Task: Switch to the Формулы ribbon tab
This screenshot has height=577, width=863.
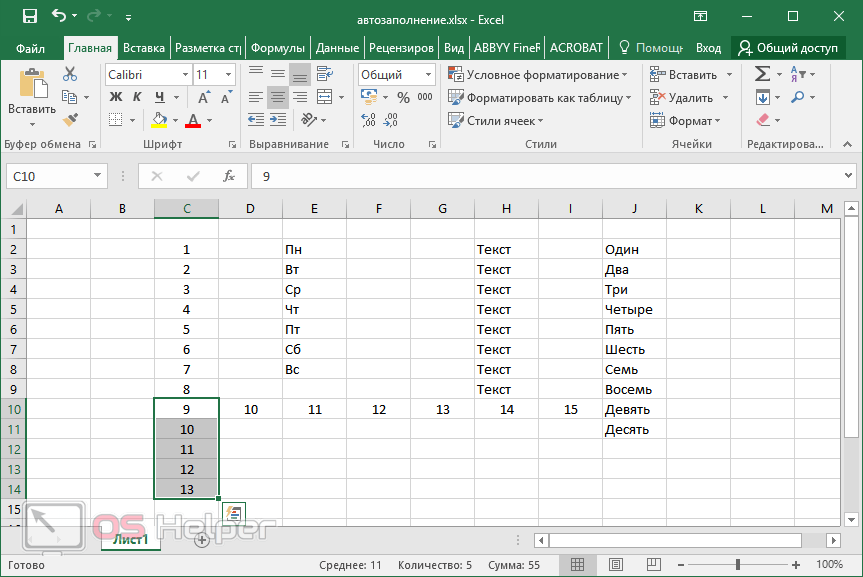Action: (x=277, y=48)
